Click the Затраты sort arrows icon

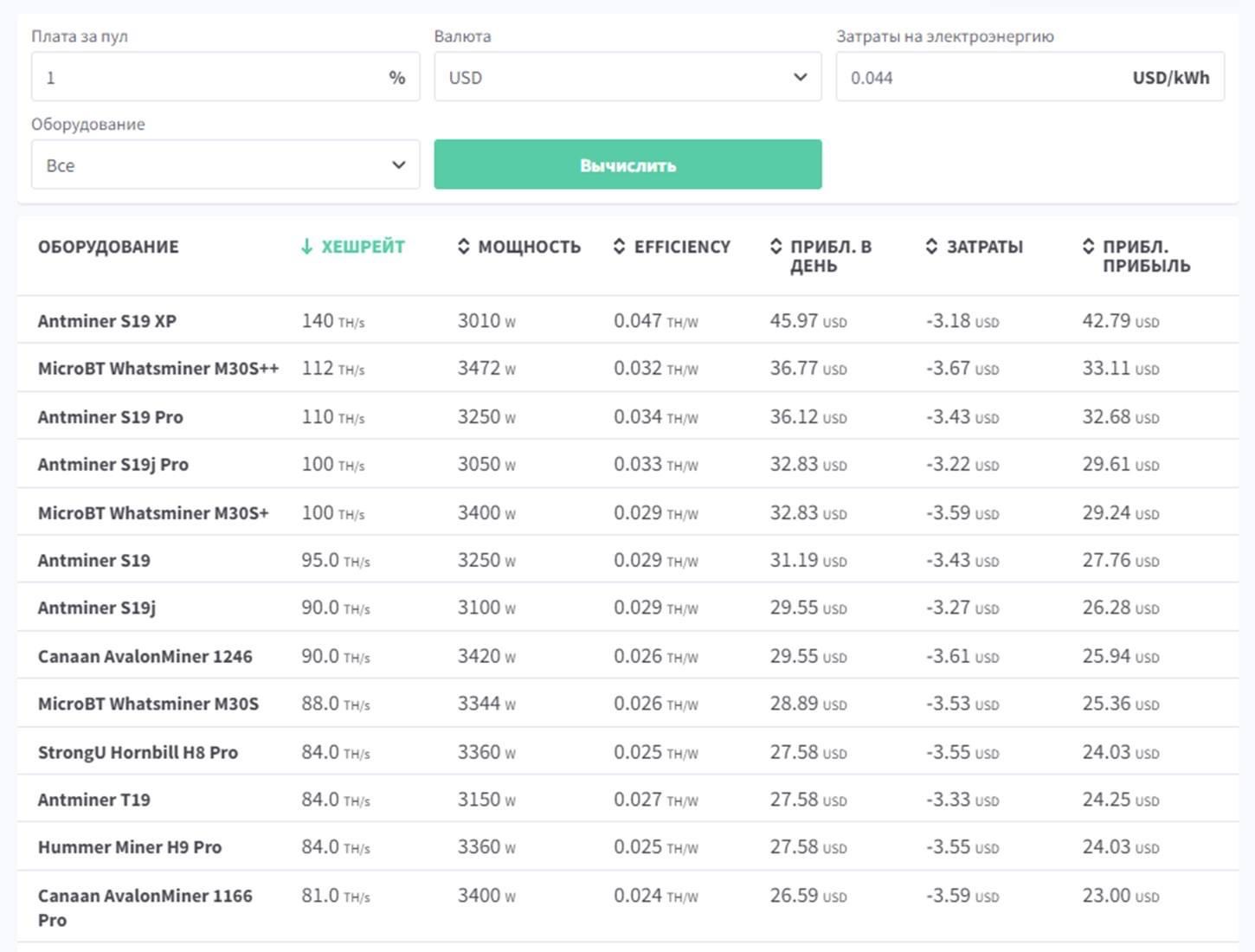(x=931, y=247)
